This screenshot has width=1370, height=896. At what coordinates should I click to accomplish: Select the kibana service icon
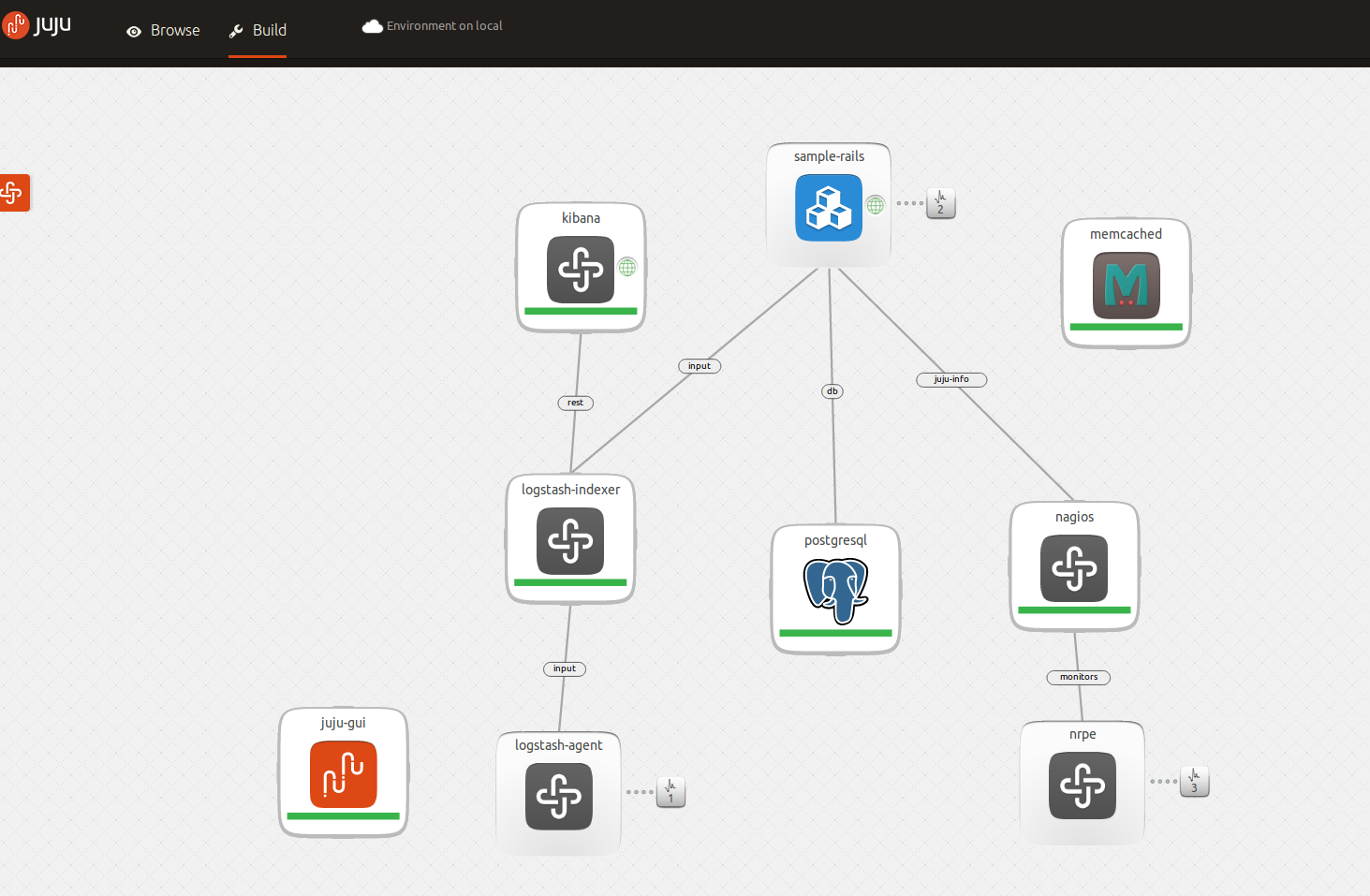[581, 270]
